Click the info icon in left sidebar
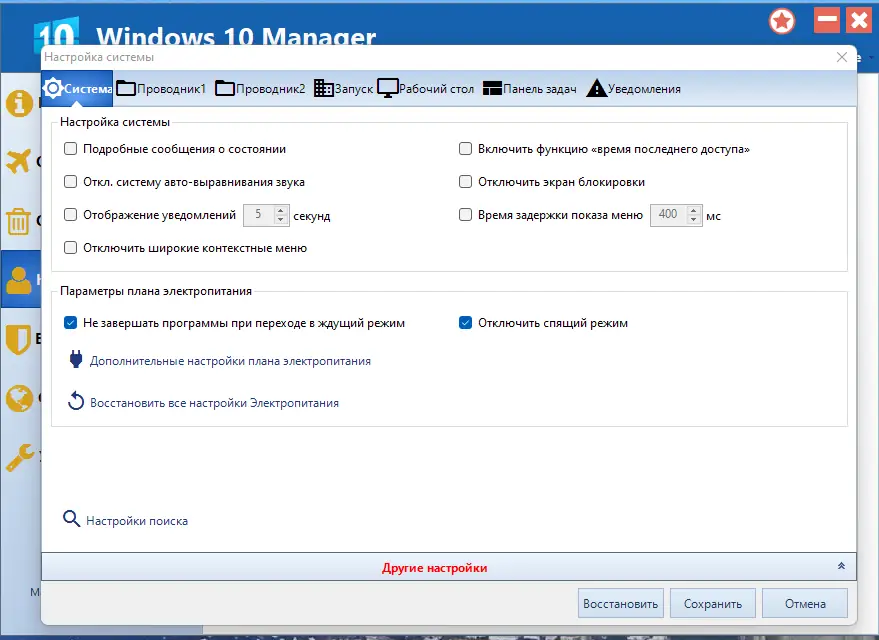 20,103
